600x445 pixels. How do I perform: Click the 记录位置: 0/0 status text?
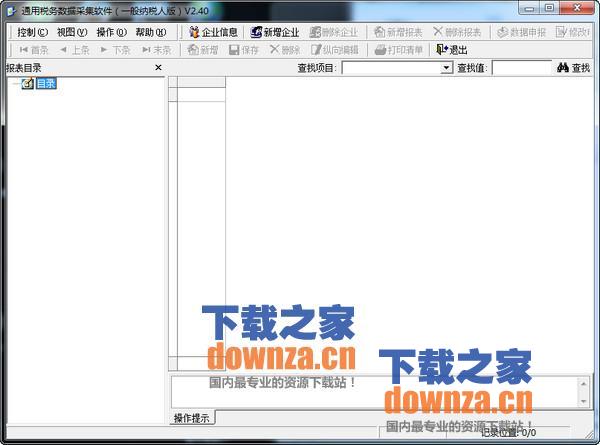(x=509, y=433)
